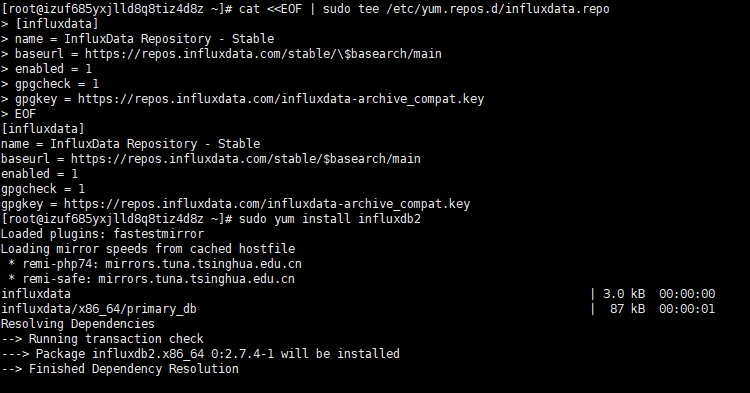Click the 'gpgcheck = 1' echoed output line
Screen dimensions: 750x393
tap(43, 189)
